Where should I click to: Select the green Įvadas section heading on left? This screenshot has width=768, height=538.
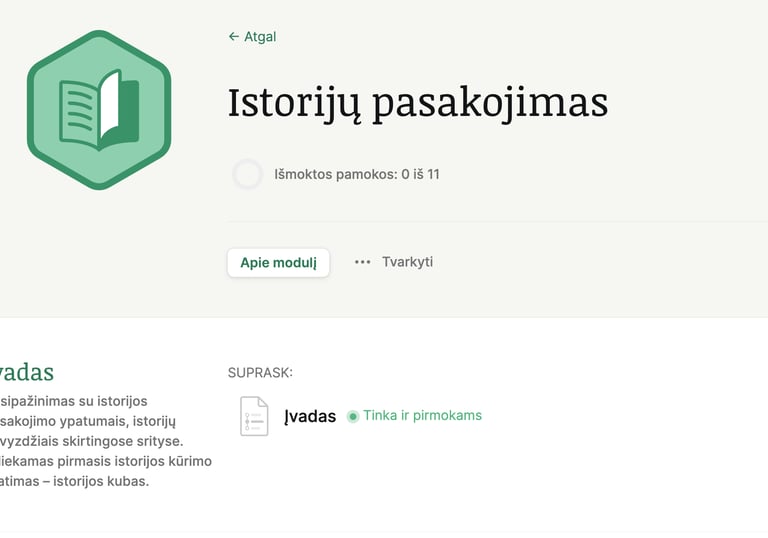point(26,372)
